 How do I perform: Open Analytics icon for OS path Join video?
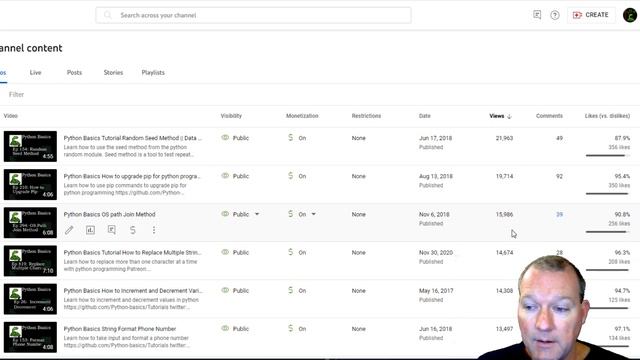[91, 230]
